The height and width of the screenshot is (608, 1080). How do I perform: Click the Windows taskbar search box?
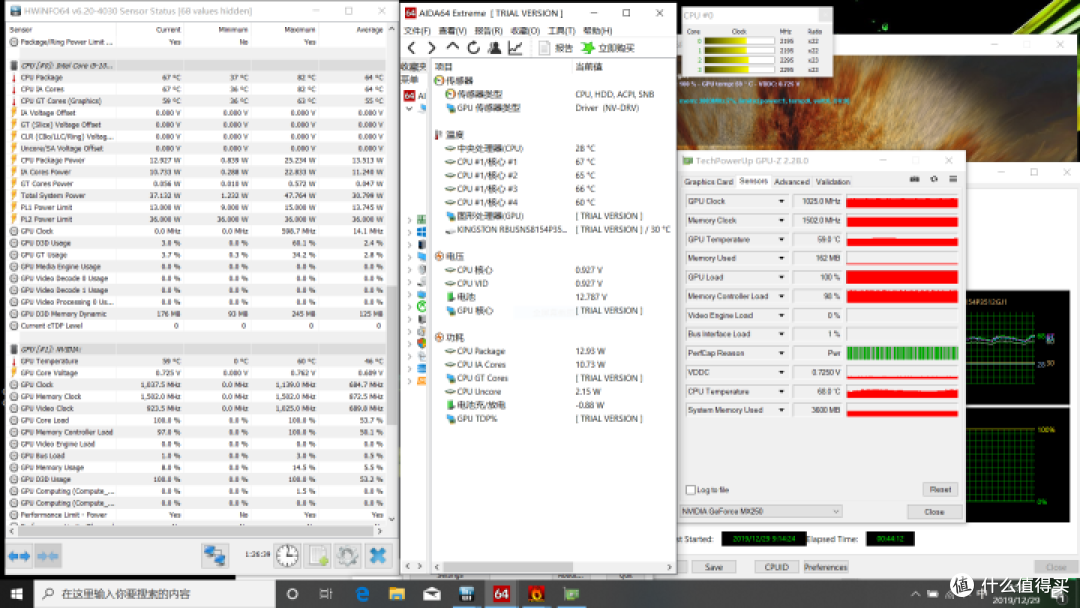154,594
